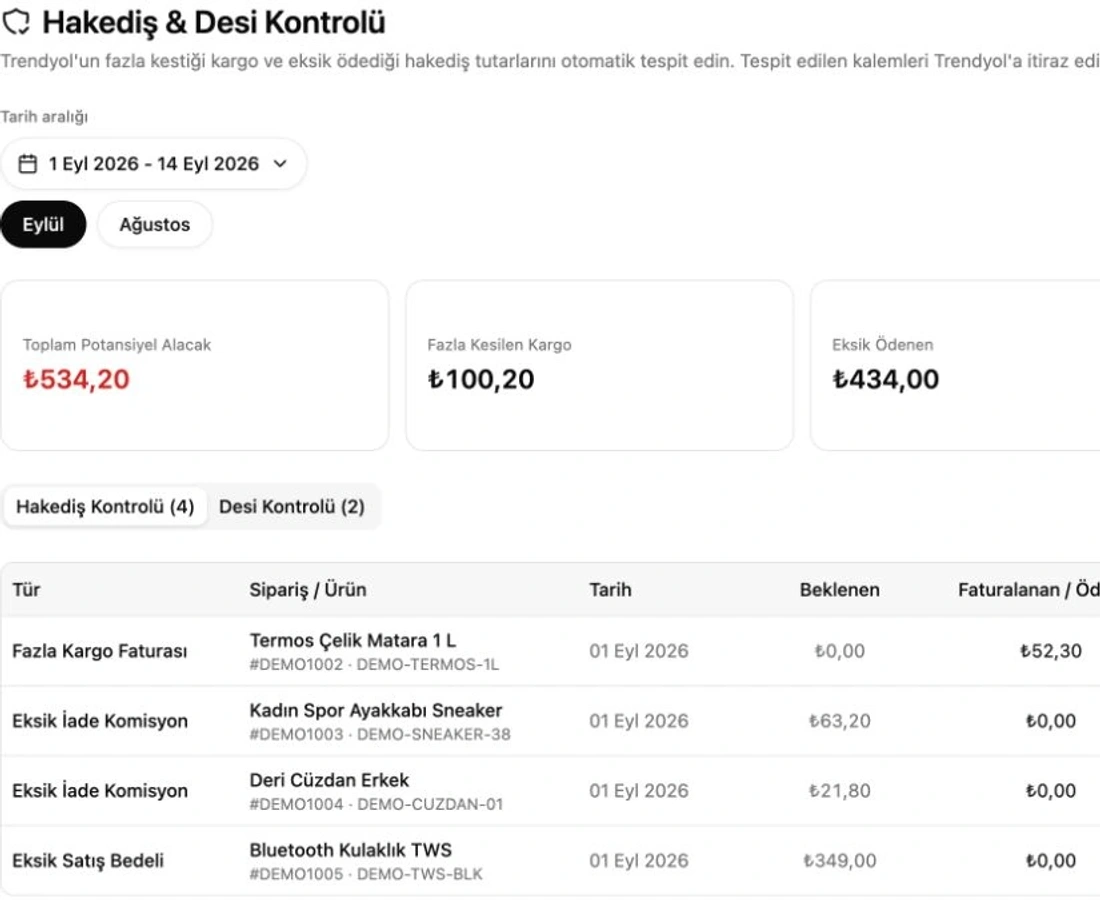The width and height of the screenshot is (1100, 900).
Task: Click the date in Deri Cüzdan Erkek row
Action: pos(639,791)
